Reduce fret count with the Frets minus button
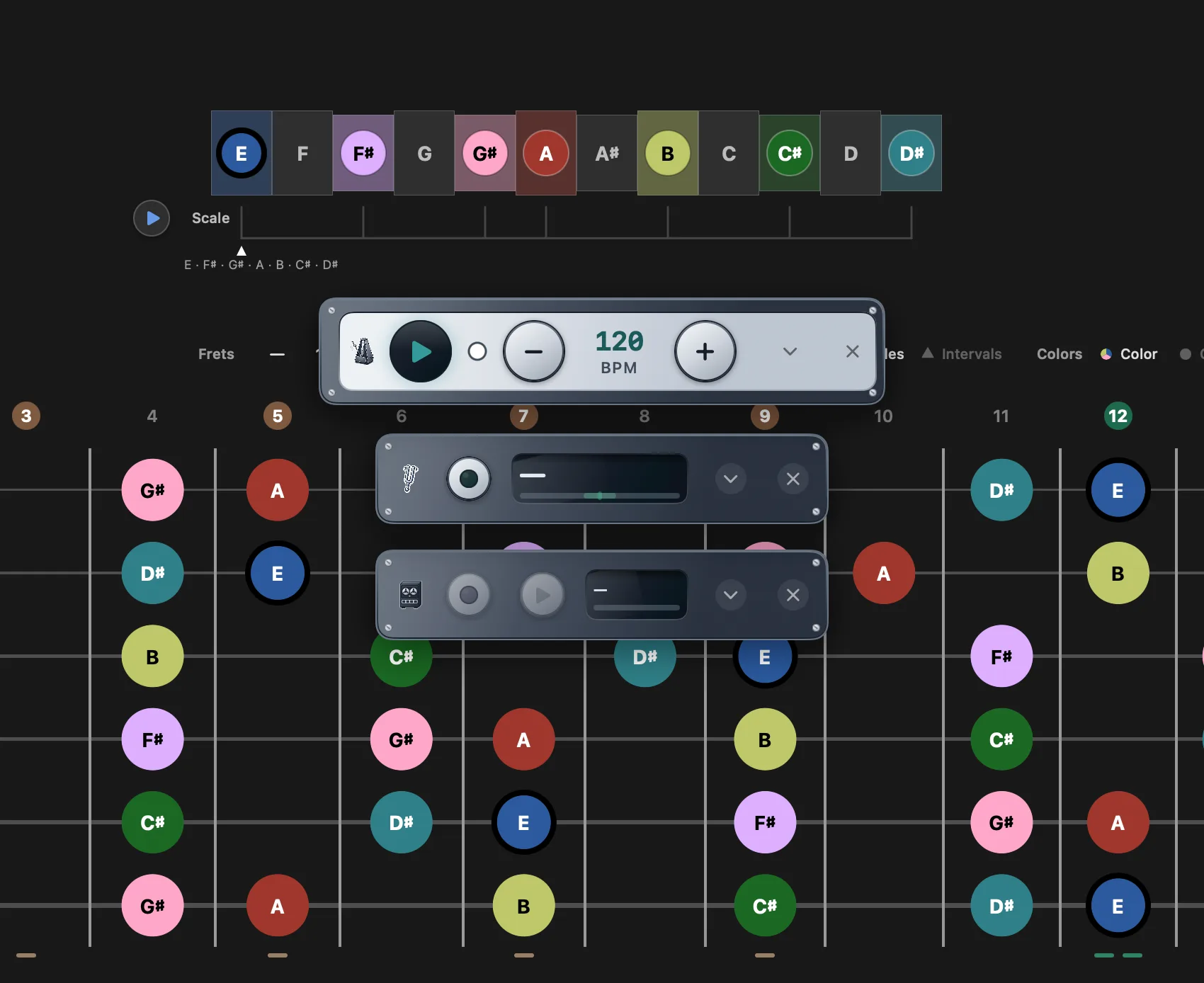The height and width of the screenshot is (983, 1204). click(277, 354)
